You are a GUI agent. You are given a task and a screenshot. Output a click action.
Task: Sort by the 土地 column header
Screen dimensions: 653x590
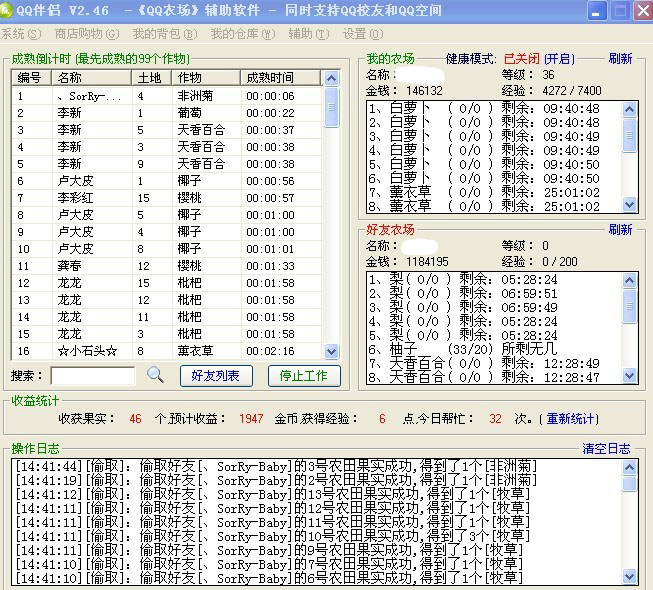click(x=152, y=78)
